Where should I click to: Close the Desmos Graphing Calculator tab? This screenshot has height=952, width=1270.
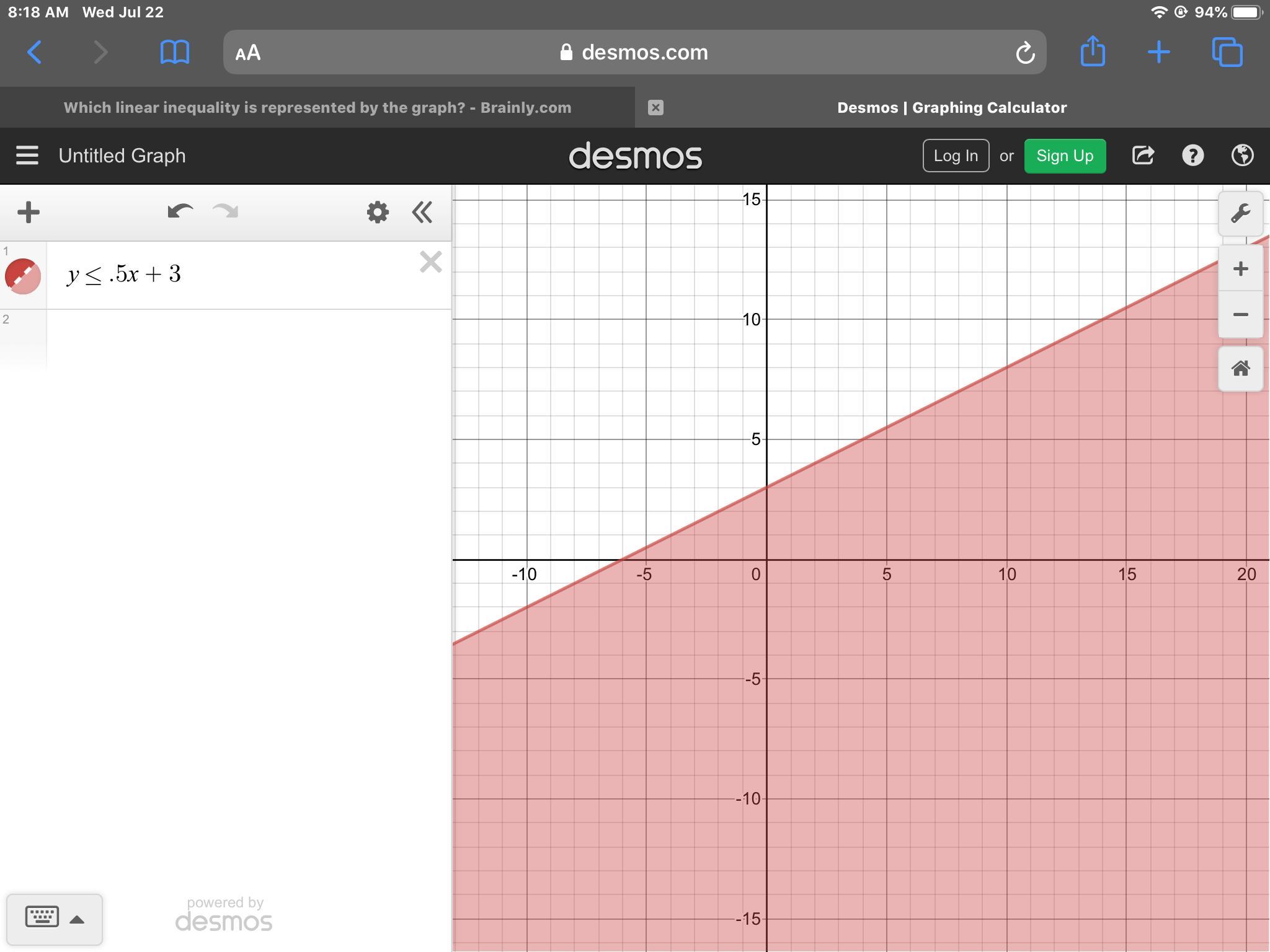point(655,108)
